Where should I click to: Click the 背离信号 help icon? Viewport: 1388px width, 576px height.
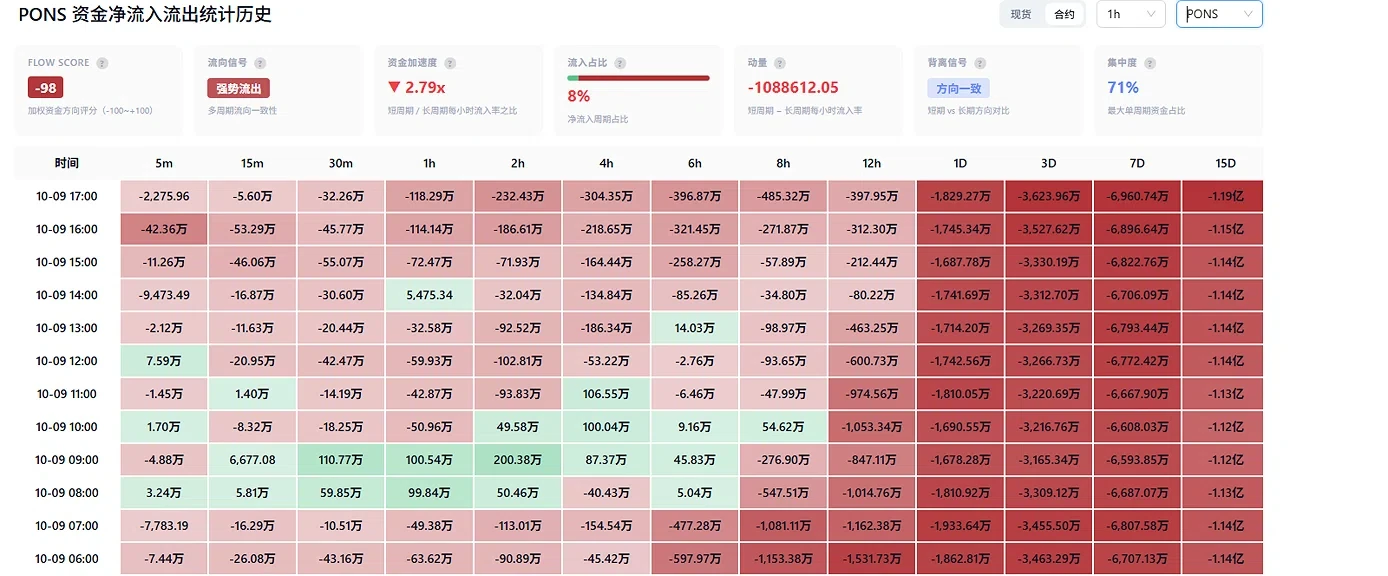click(x=980, y=63)
